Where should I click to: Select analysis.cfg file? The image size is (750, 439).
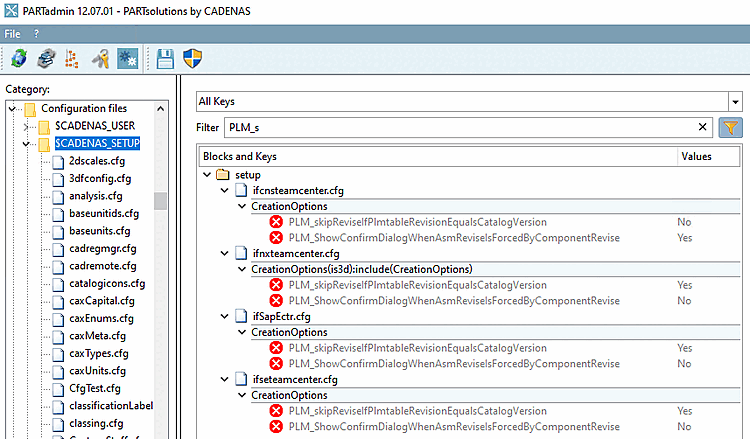click(96, 196)
